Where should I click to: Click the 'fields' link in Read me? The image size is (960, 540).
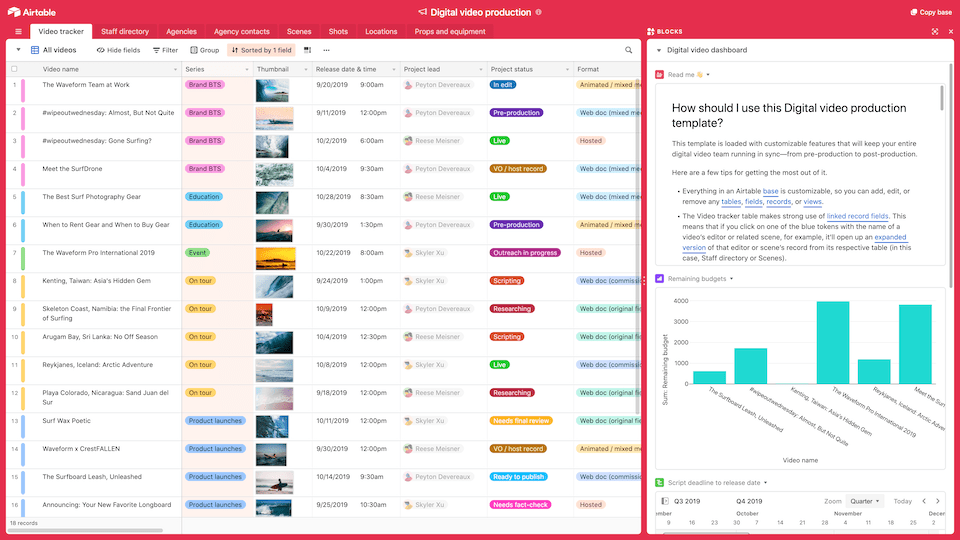[754, 201]
